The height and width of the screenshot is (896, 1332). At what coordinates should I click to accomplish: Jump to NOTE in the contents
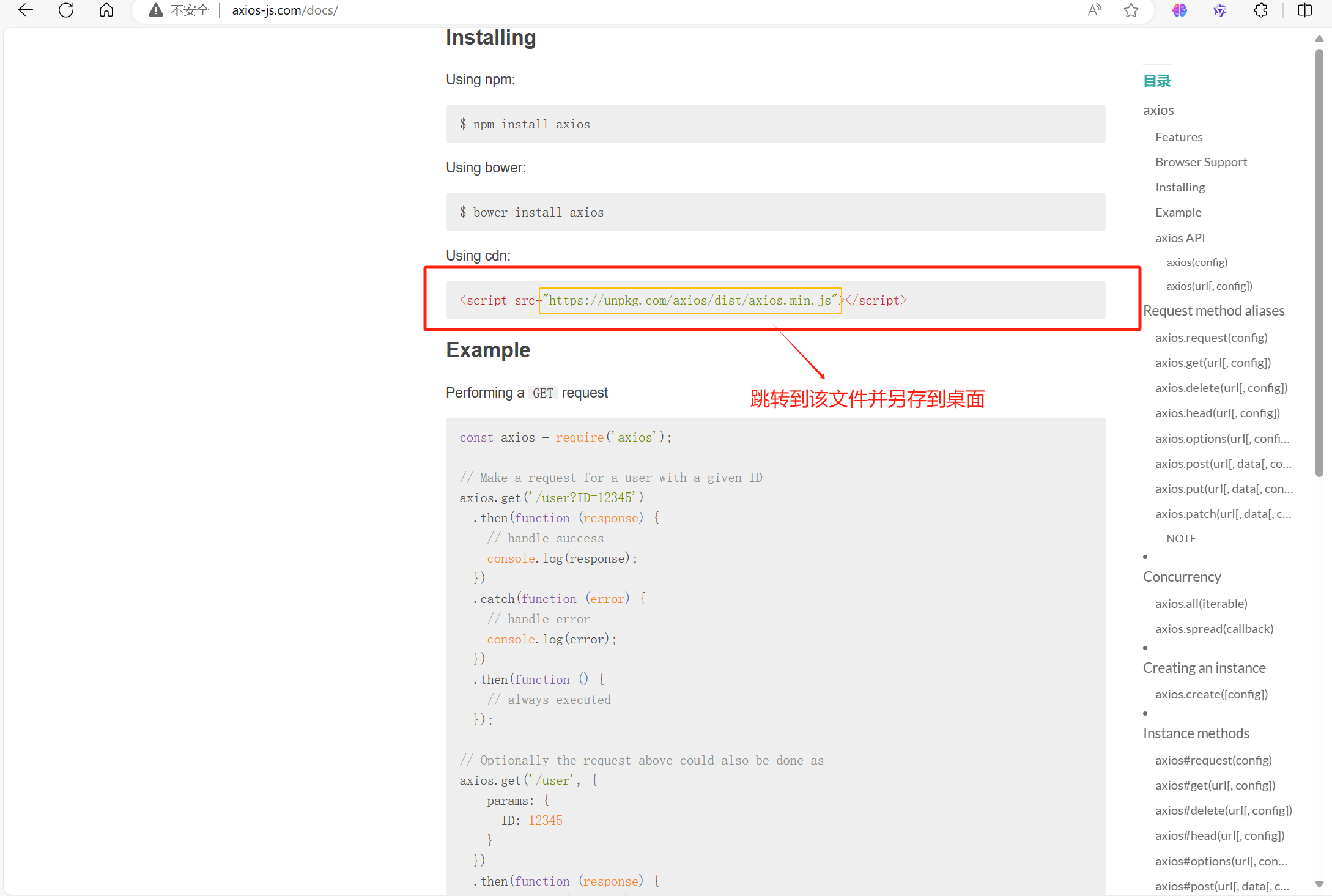tap(1181, 539)
